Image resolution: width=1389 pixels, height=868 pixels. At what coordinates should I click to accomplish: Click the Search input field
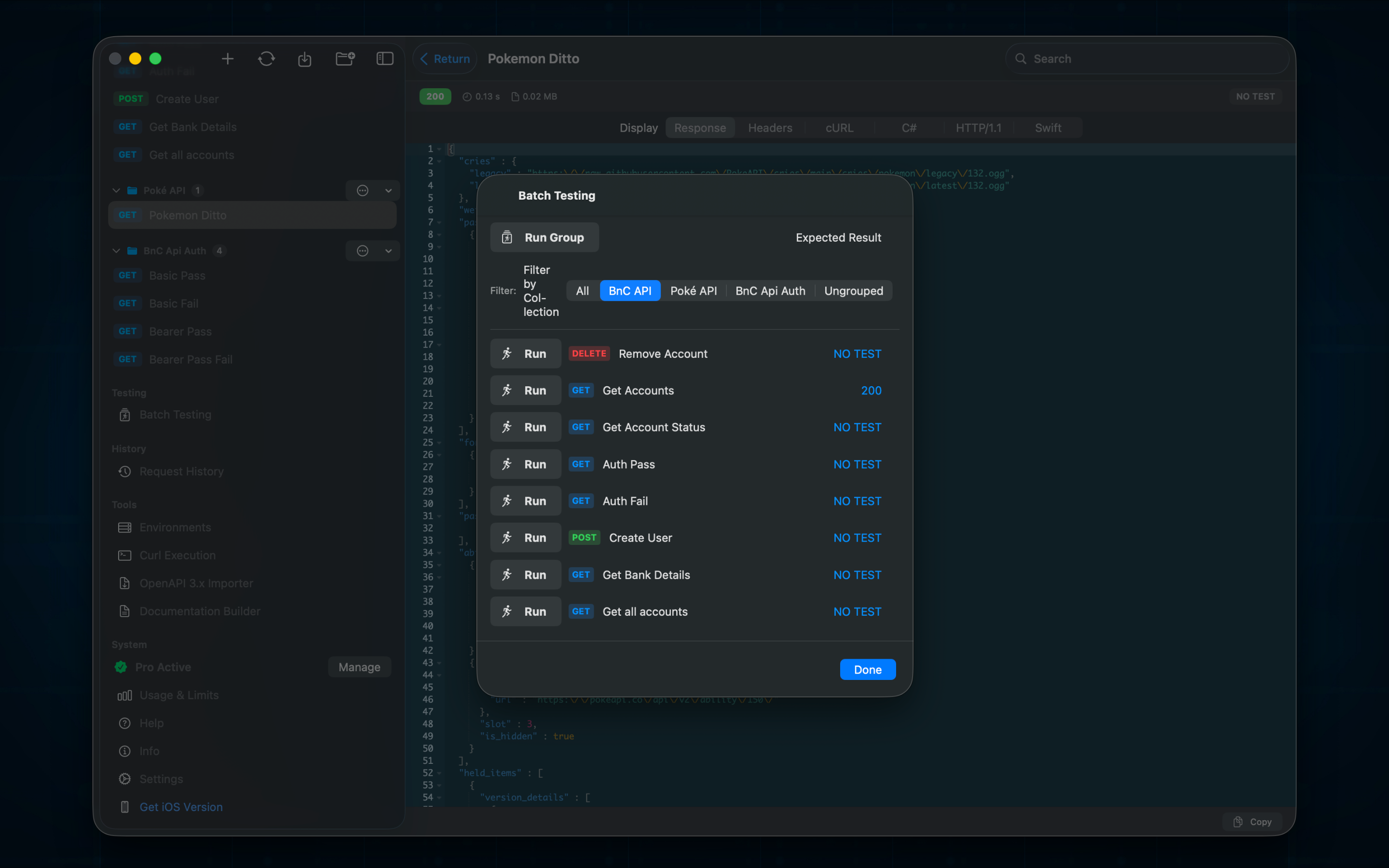click(x=1147, y=58)
